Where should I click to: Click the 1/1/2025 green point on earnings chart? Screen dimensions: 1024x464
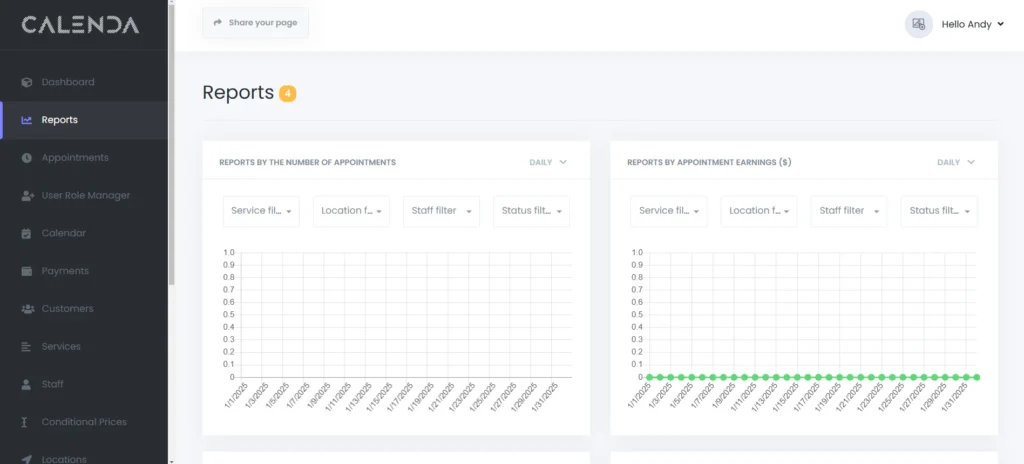[649, 377]
